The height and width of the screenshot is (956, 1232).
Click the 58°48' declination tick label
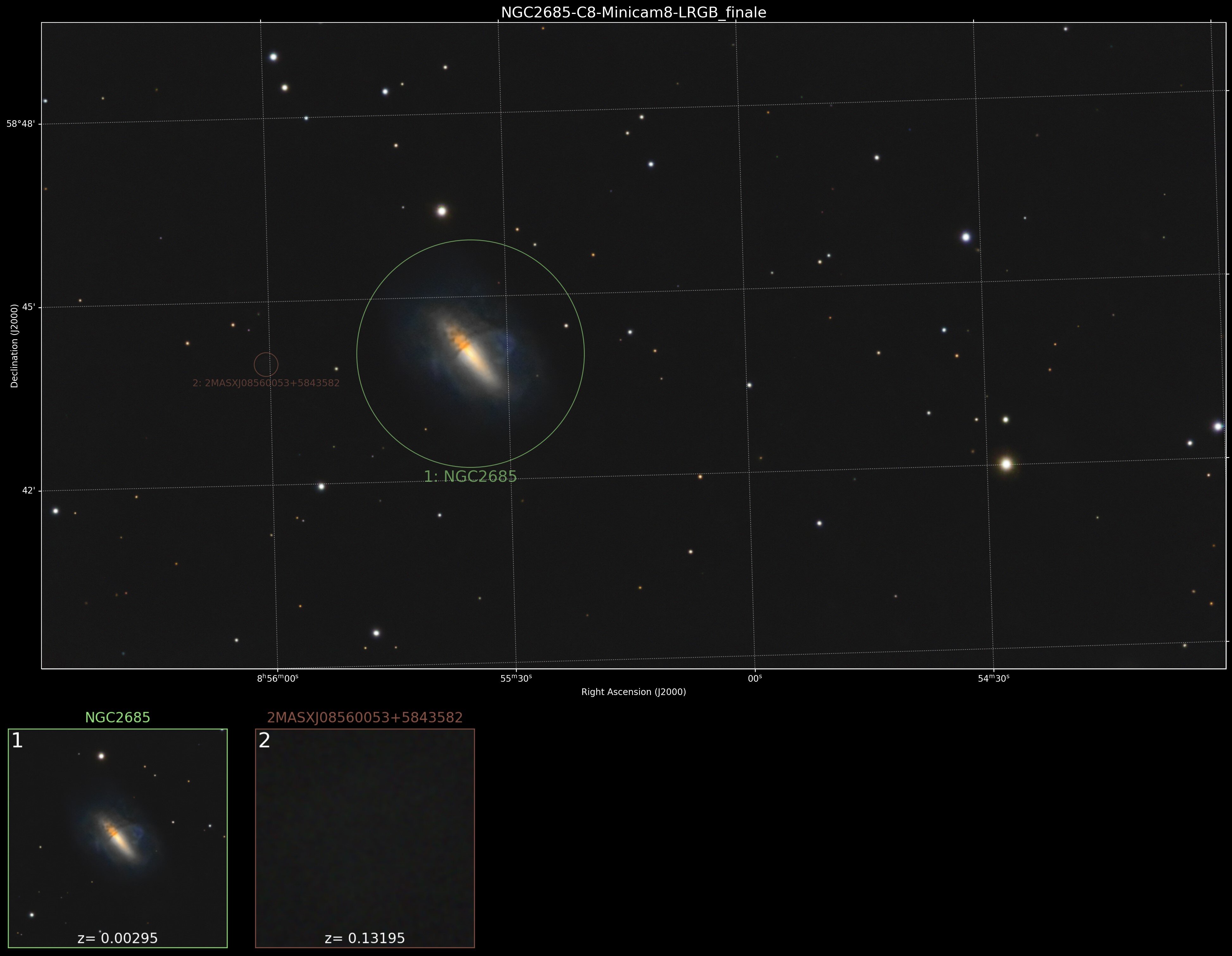pos(20,124)
